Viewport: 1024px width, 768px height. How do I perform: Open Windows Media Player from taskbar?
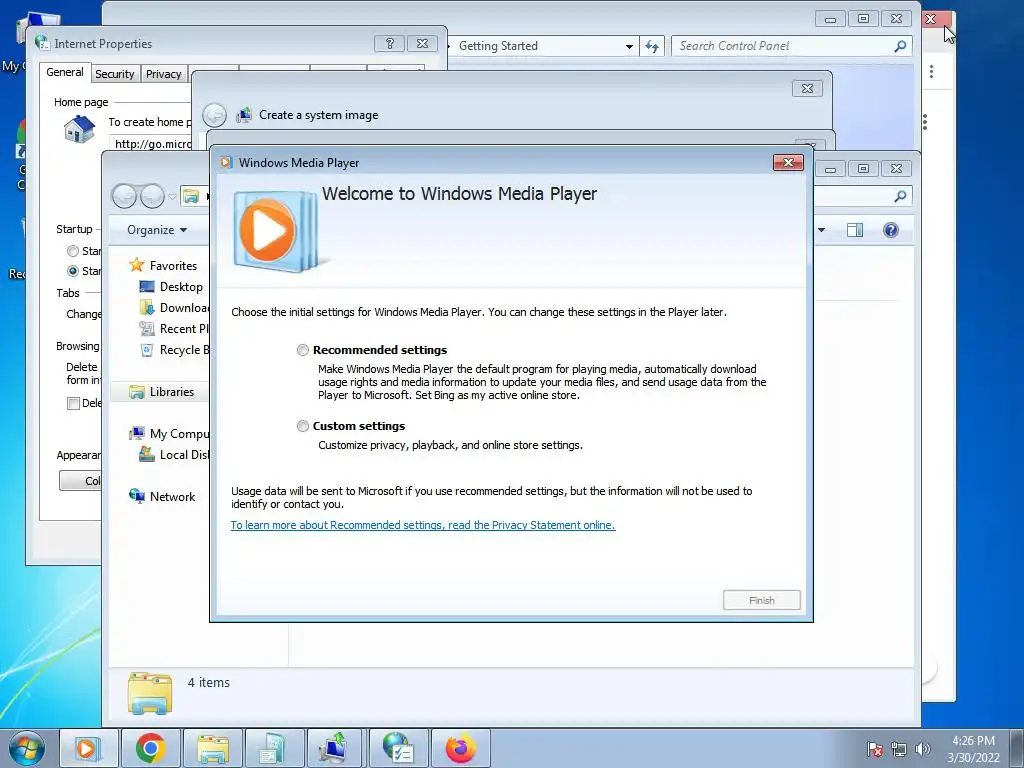pyautogui.click(x=88, y=748)
